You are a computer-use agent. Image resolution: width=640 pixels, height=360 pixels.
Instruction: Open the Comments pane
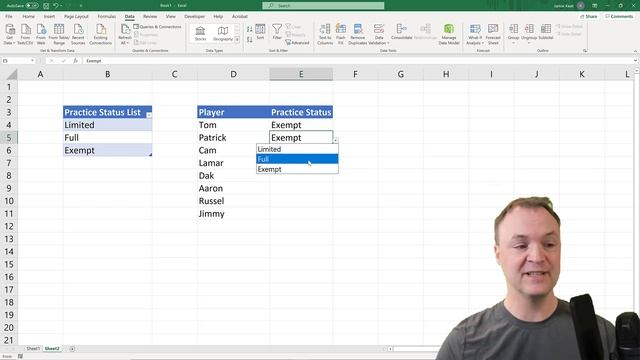[619, 16]
